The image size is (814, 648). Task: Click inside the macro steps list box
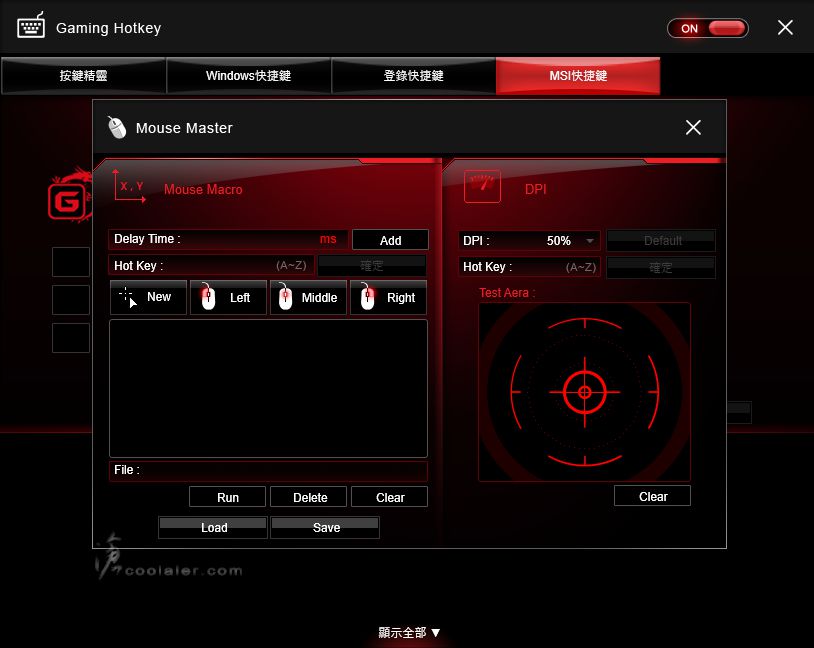point(268,388)
